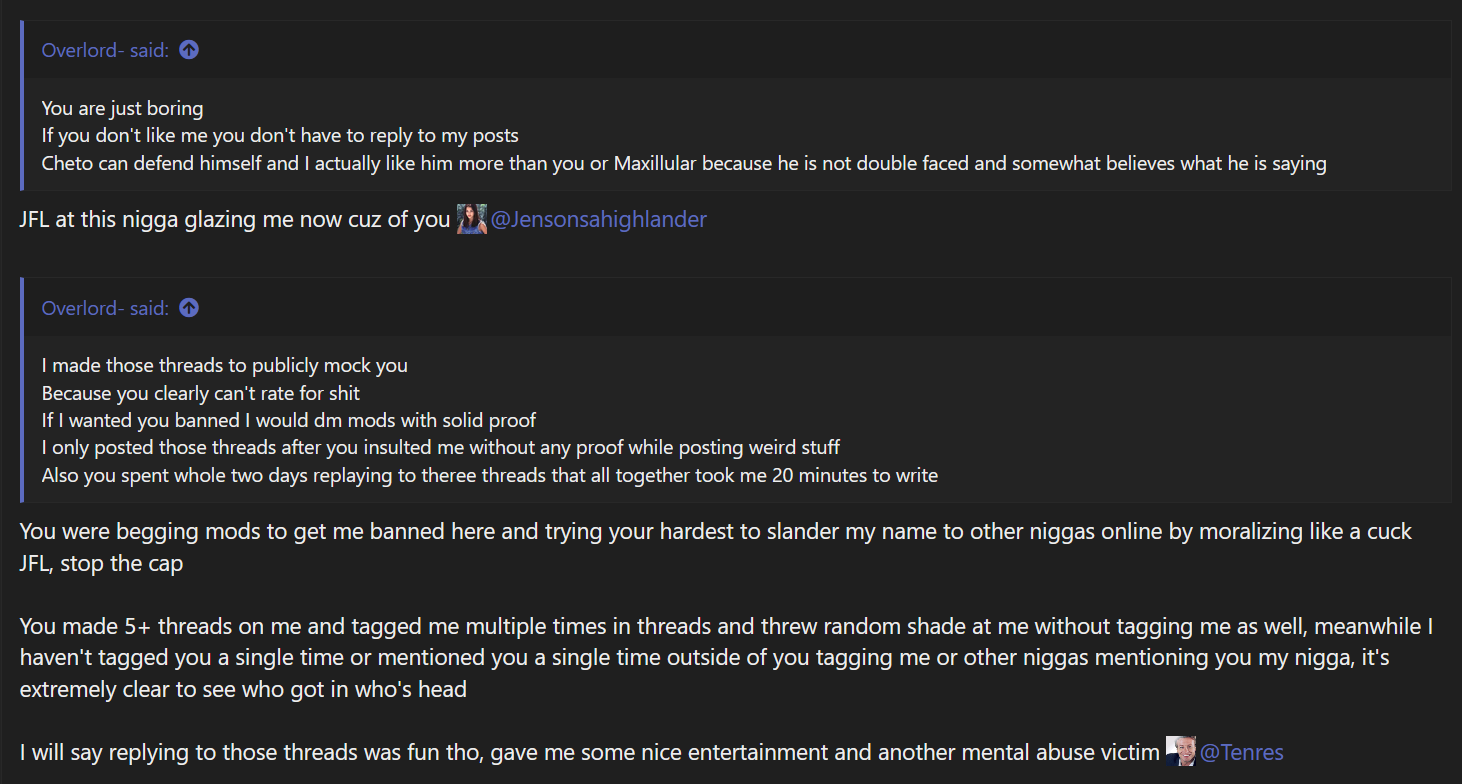
Task: Click the paragraph starting "You made 5+ threads"
Action: [x=726, y=627]
